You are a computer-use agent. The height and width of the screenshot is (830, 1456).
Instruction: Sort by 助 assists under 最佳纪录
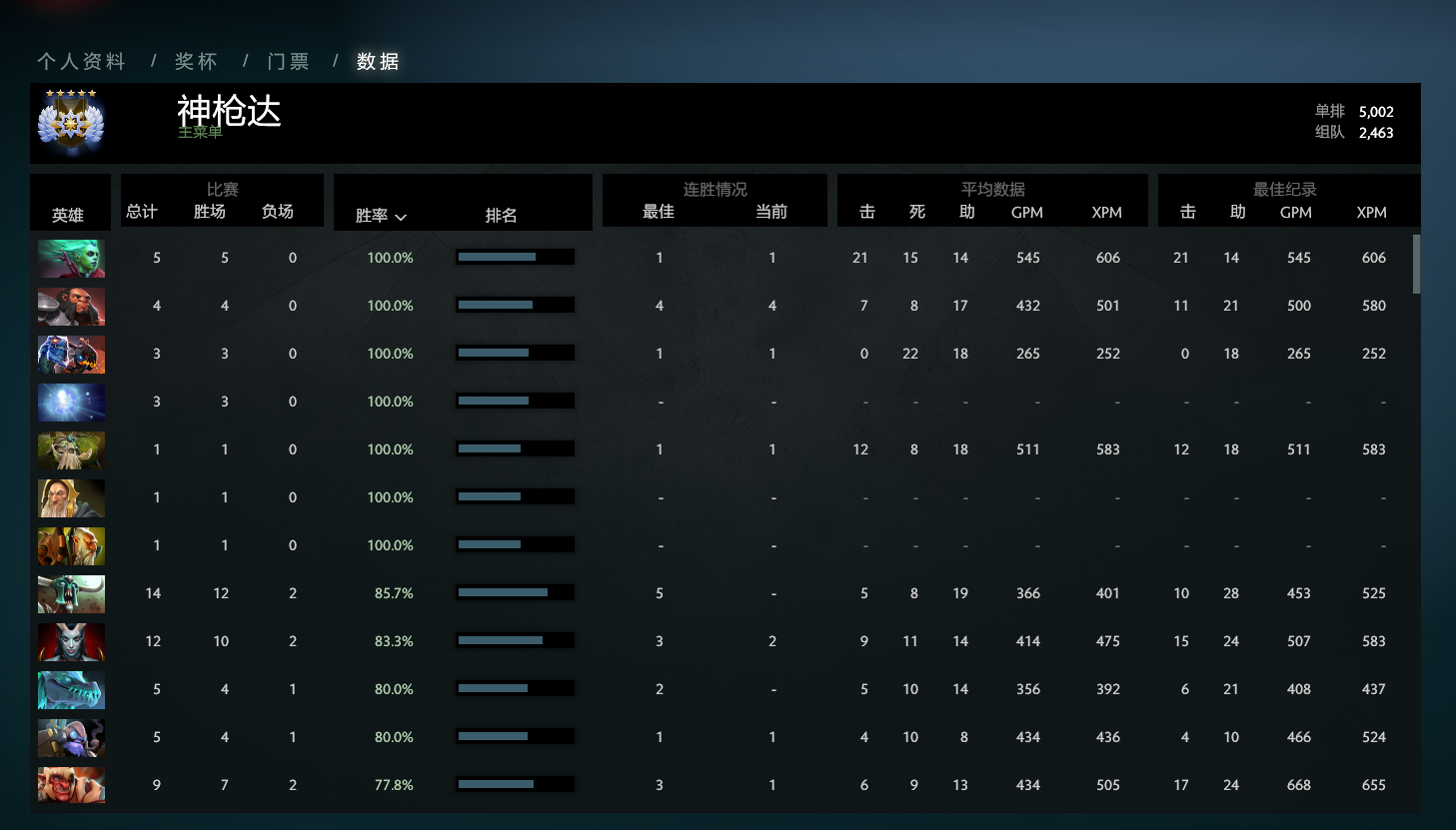[1238, 211]
